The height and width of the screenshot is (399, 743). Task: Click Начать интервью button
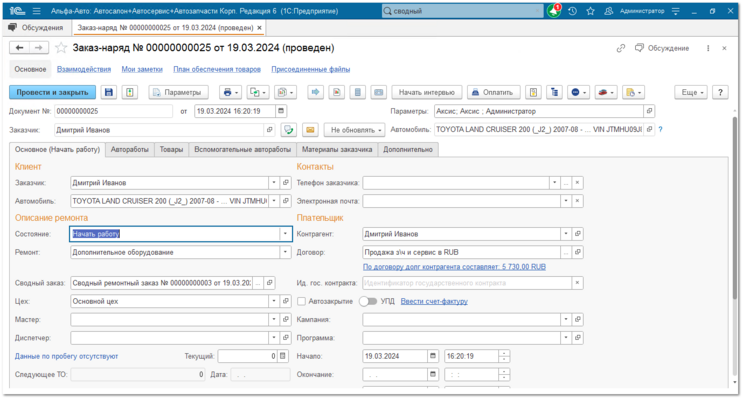426,92
